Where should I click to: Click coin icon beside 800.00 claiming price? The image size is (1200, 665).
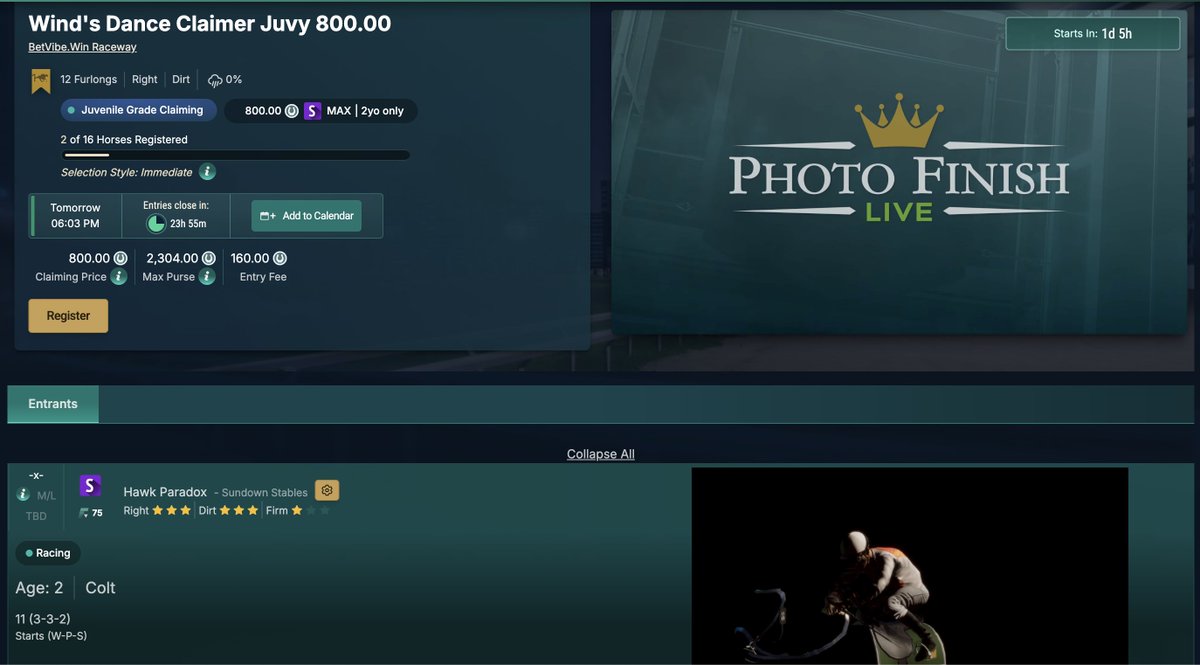point(120,258)
